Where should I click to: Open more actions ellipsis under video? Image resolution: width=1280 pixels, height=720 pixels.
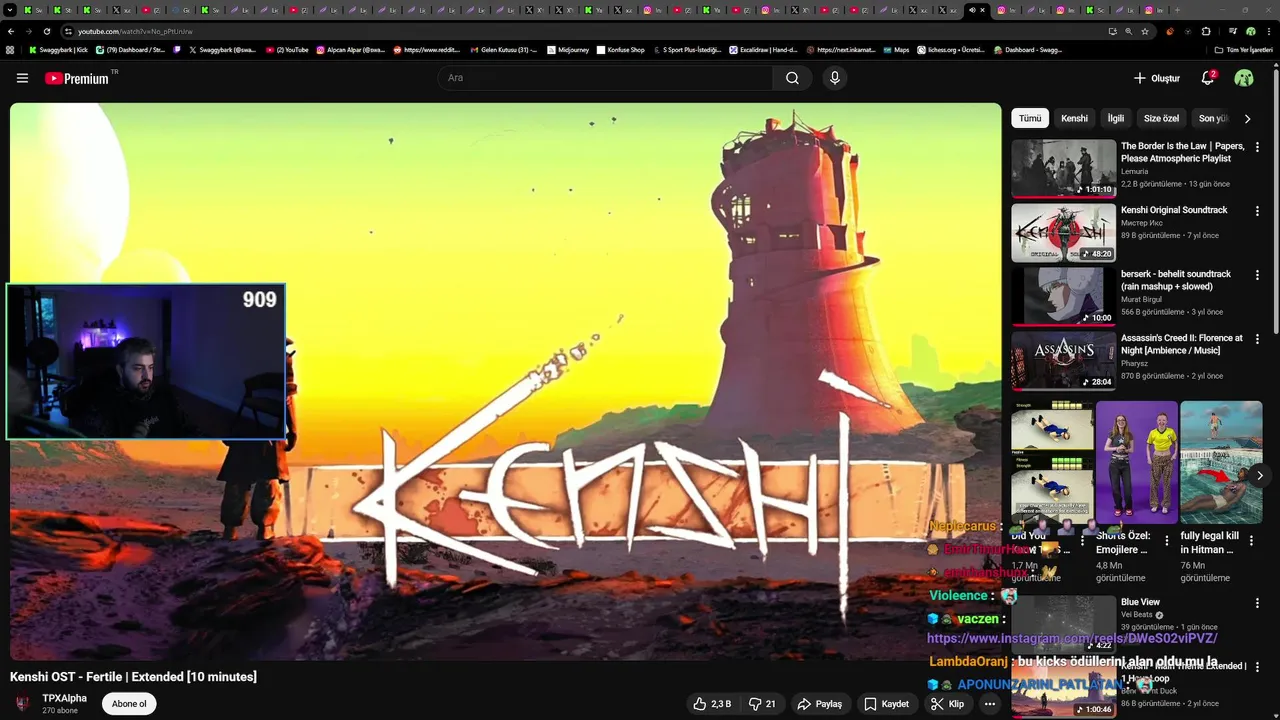[990, 704]
